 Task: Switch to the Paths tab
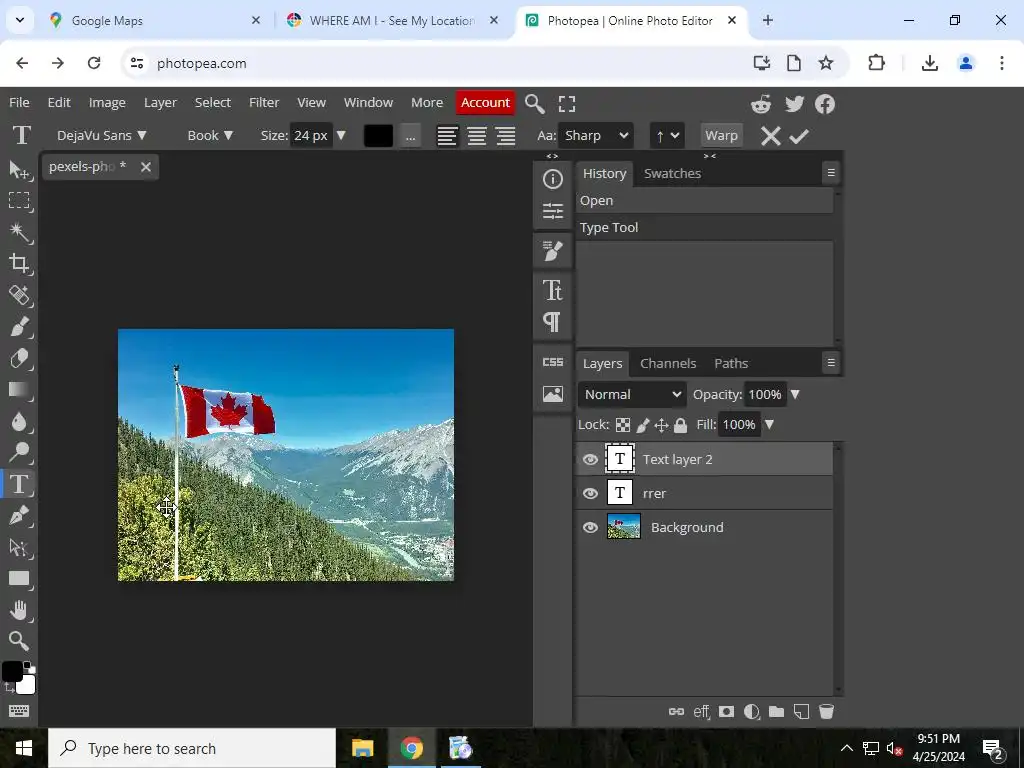pos(731,364)
